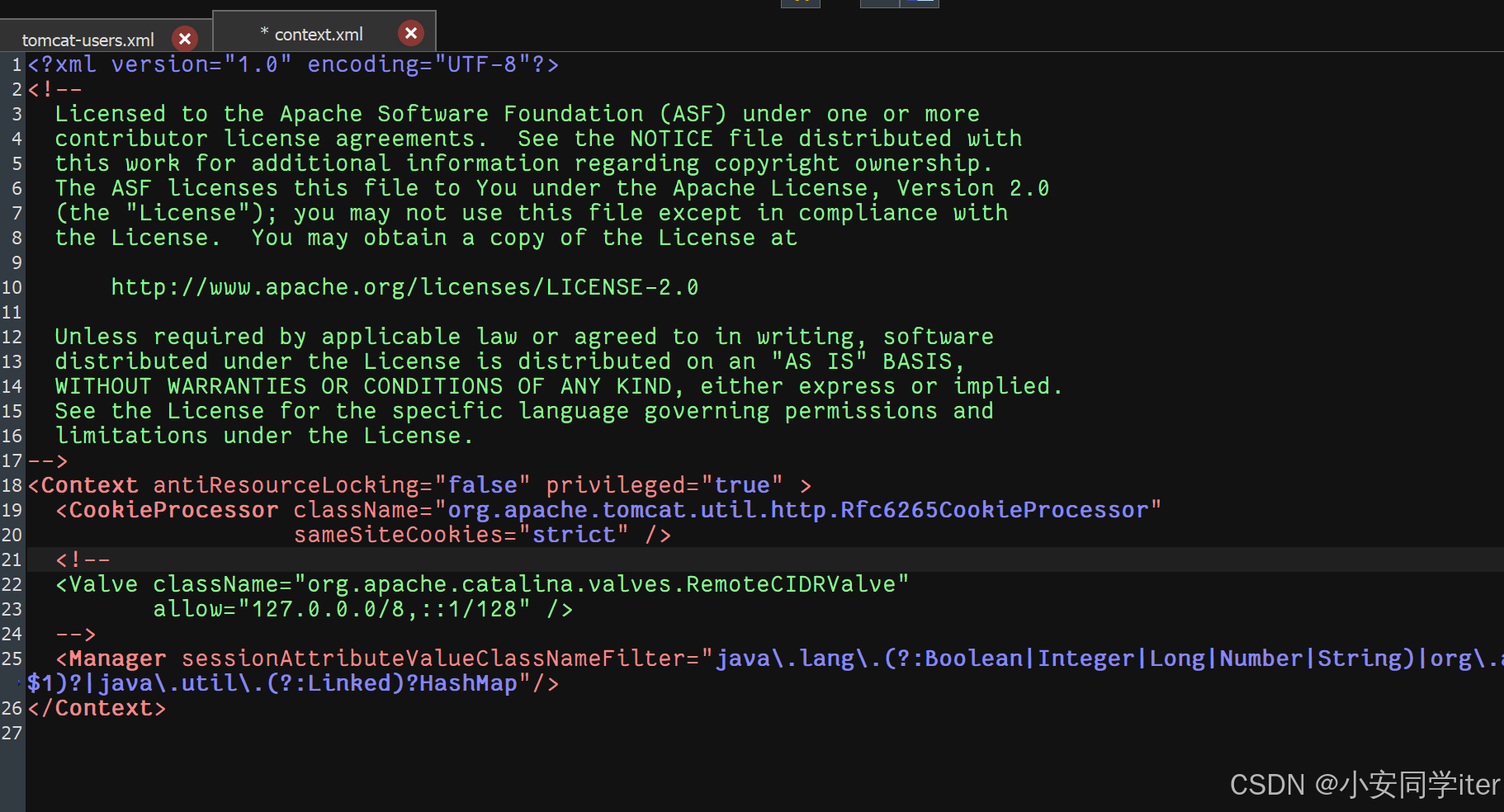Switch to the tomcat-users.xml tab

87,40
